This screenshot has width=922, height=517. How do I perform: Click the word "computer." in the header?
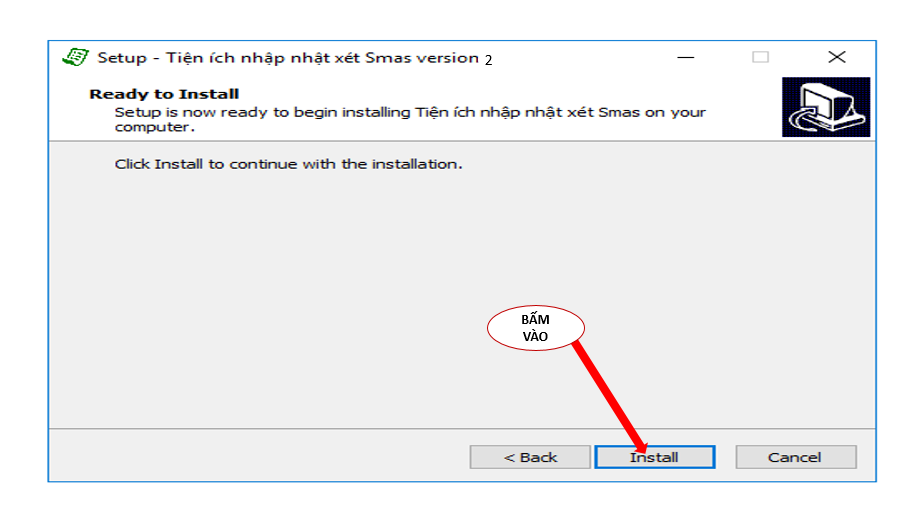[154, 127]
